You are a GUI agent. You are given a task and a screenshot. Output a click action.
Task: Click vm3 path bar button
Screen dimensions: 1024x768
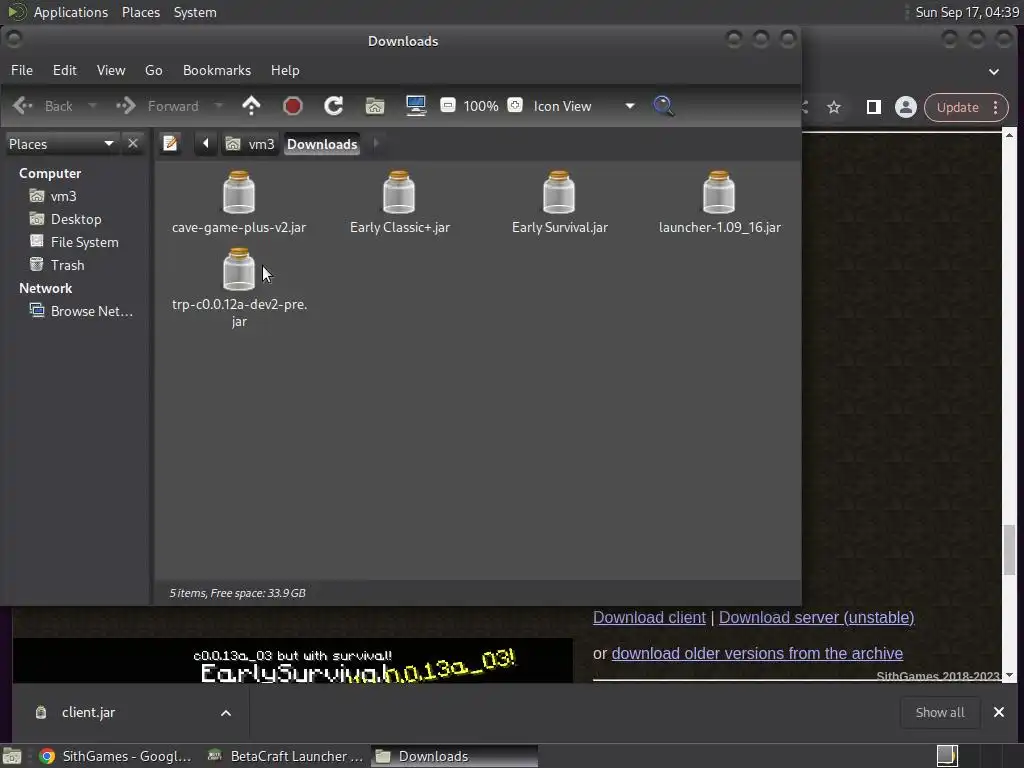click(251, 143)
